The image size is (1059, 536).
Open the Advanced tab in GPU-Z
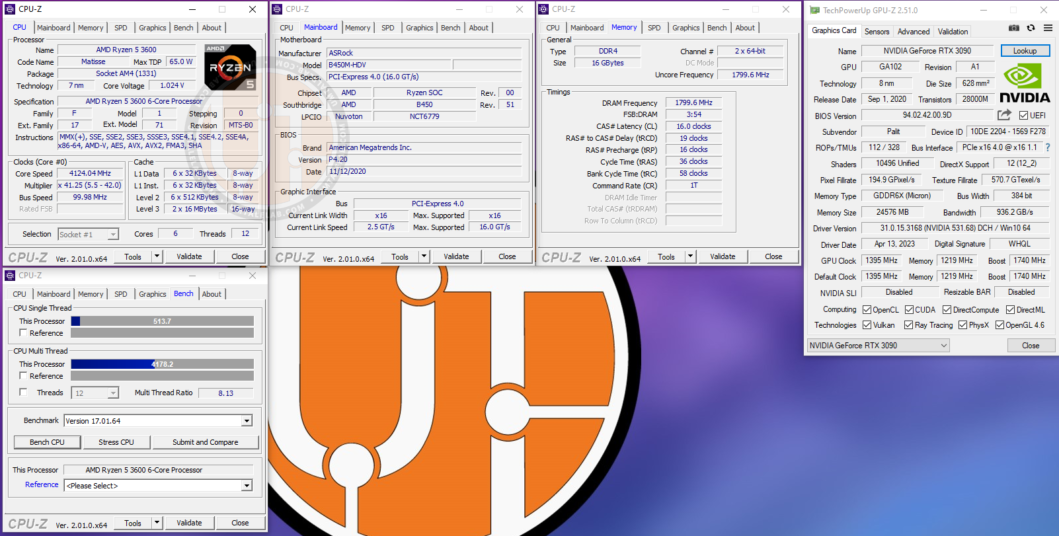point(913,31)
